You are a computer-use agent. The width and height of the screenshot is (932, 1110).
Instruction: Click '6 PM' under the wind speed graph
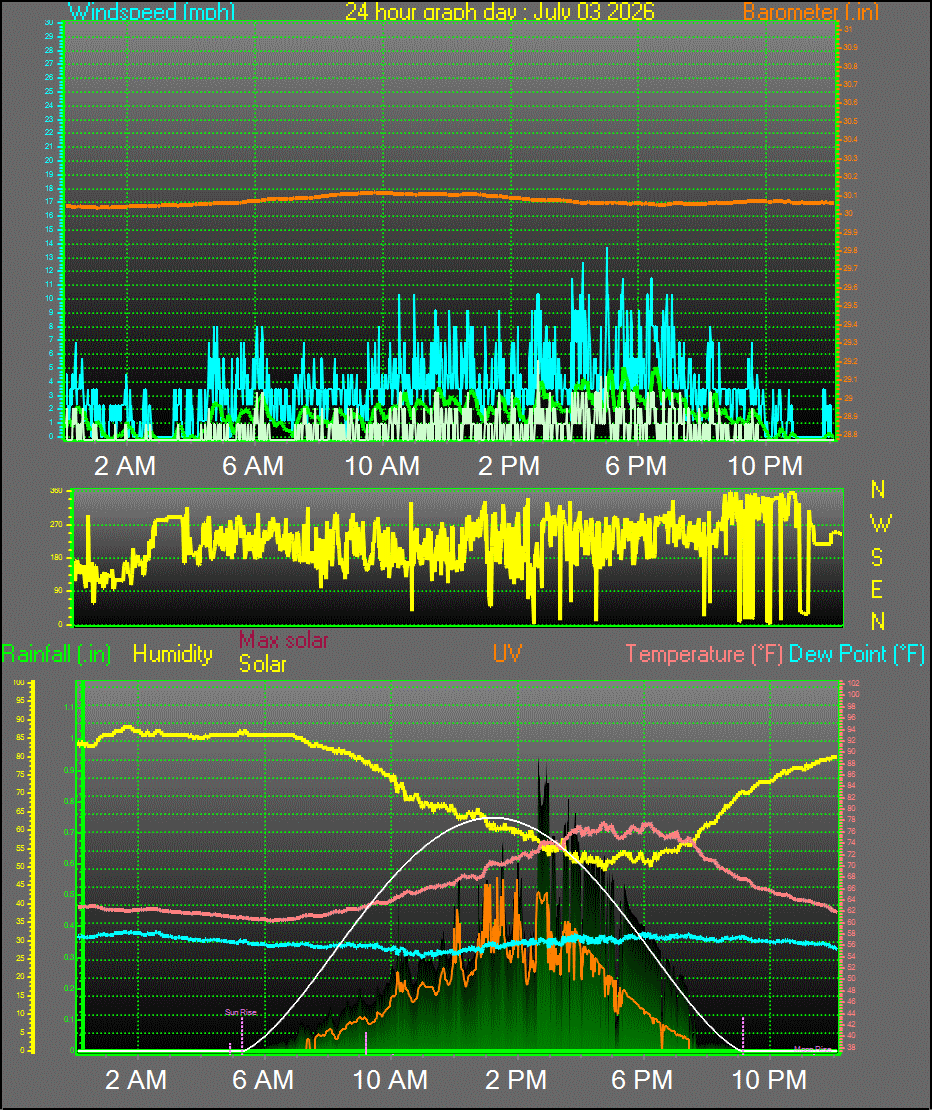click(636, 466)
